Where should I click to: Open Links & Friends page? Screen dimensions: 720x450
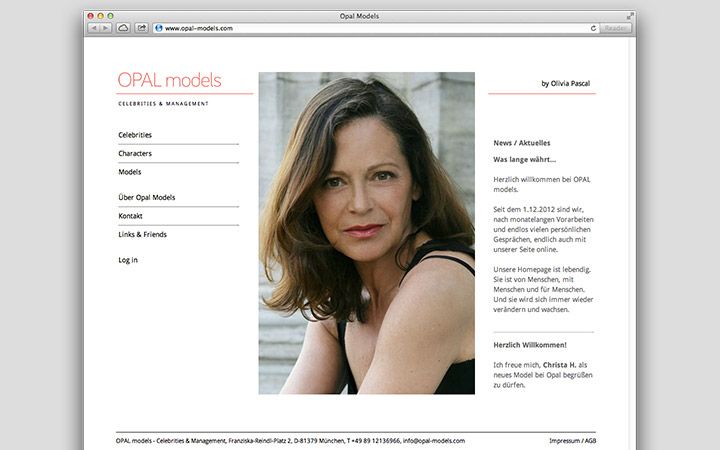[x=142, y=234]
